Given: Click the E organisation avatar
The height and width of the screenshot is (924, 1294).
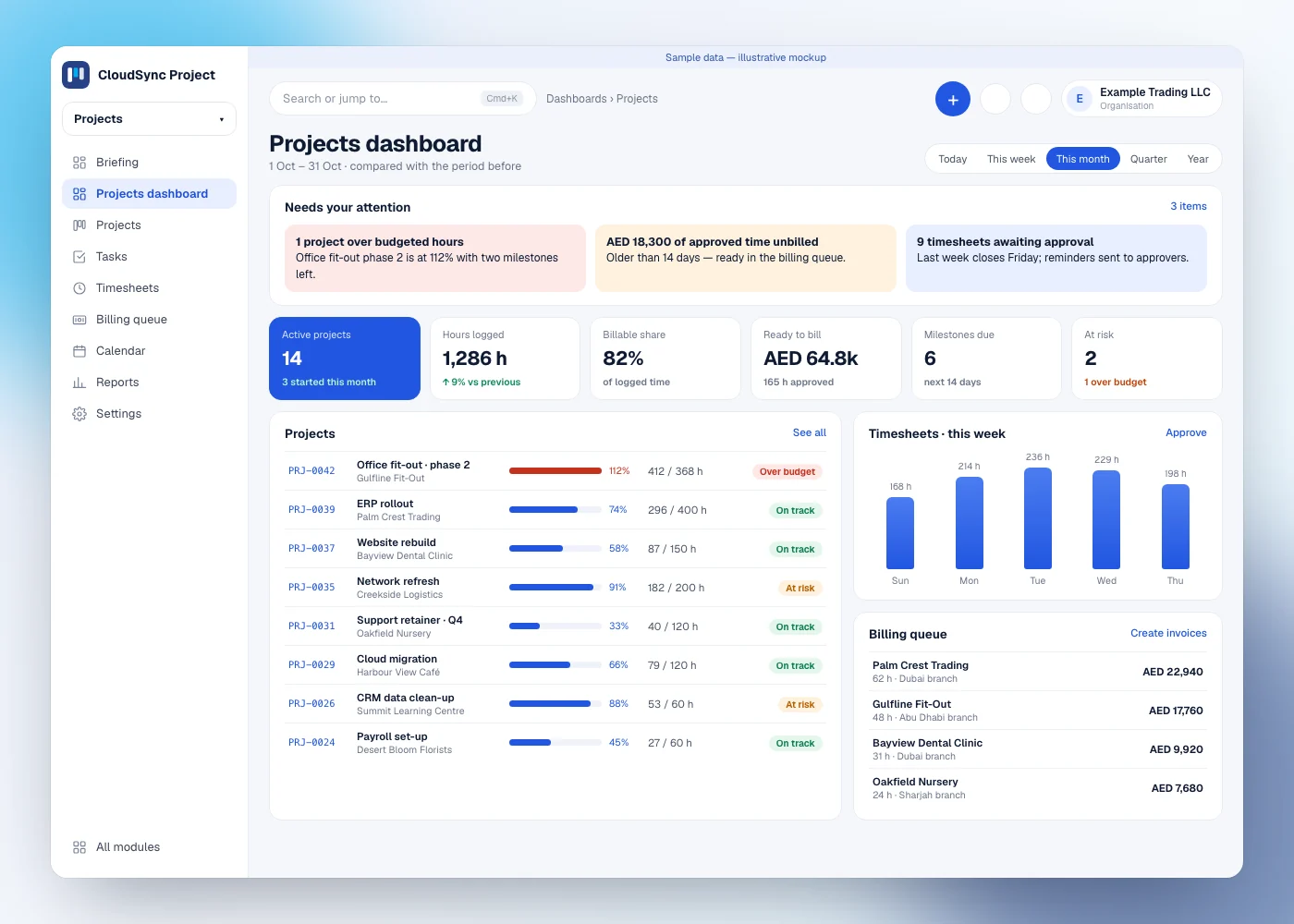Looking at the screenshot, I should (1080, 99).
